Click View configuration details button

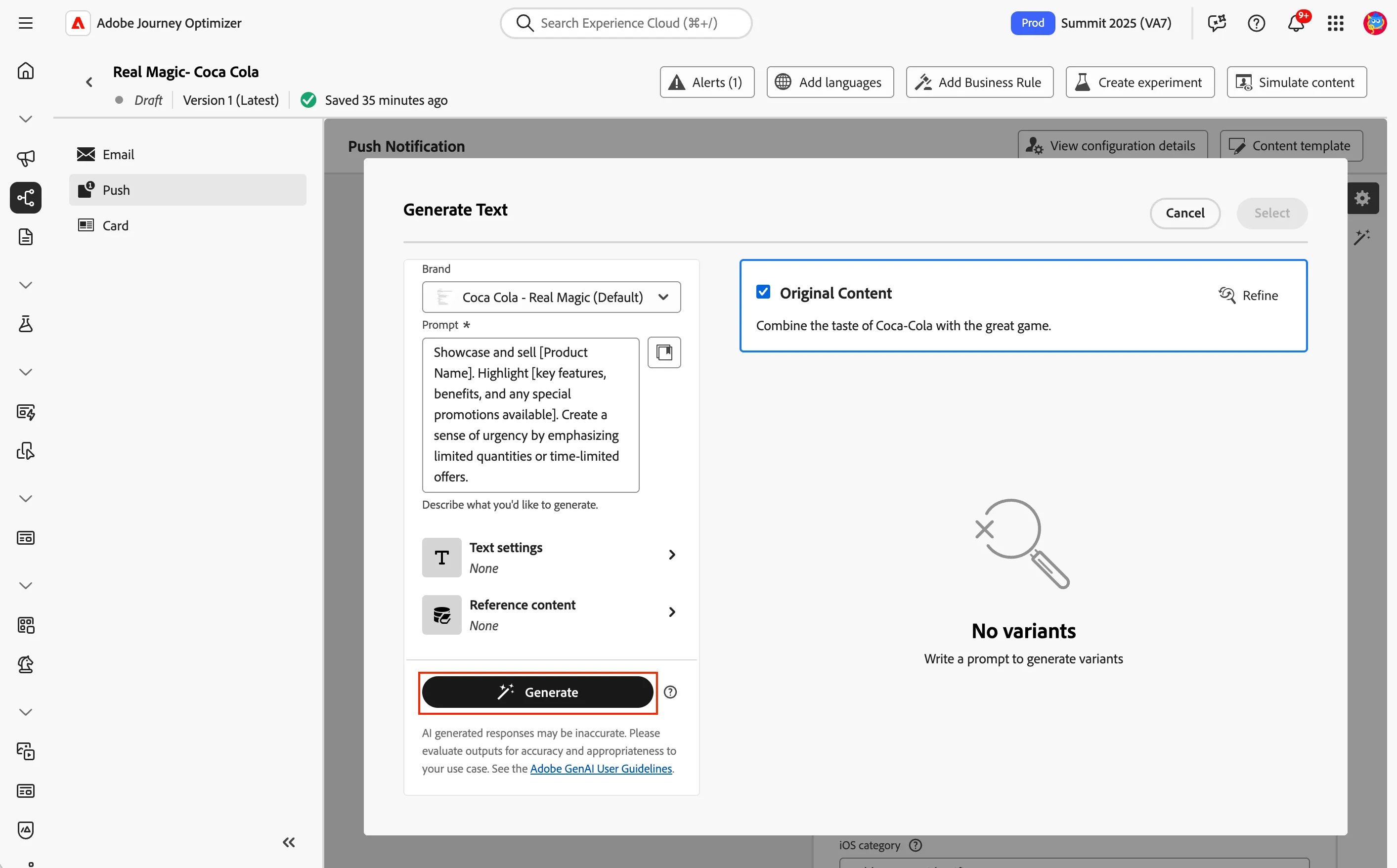[x=1112, y=146]
